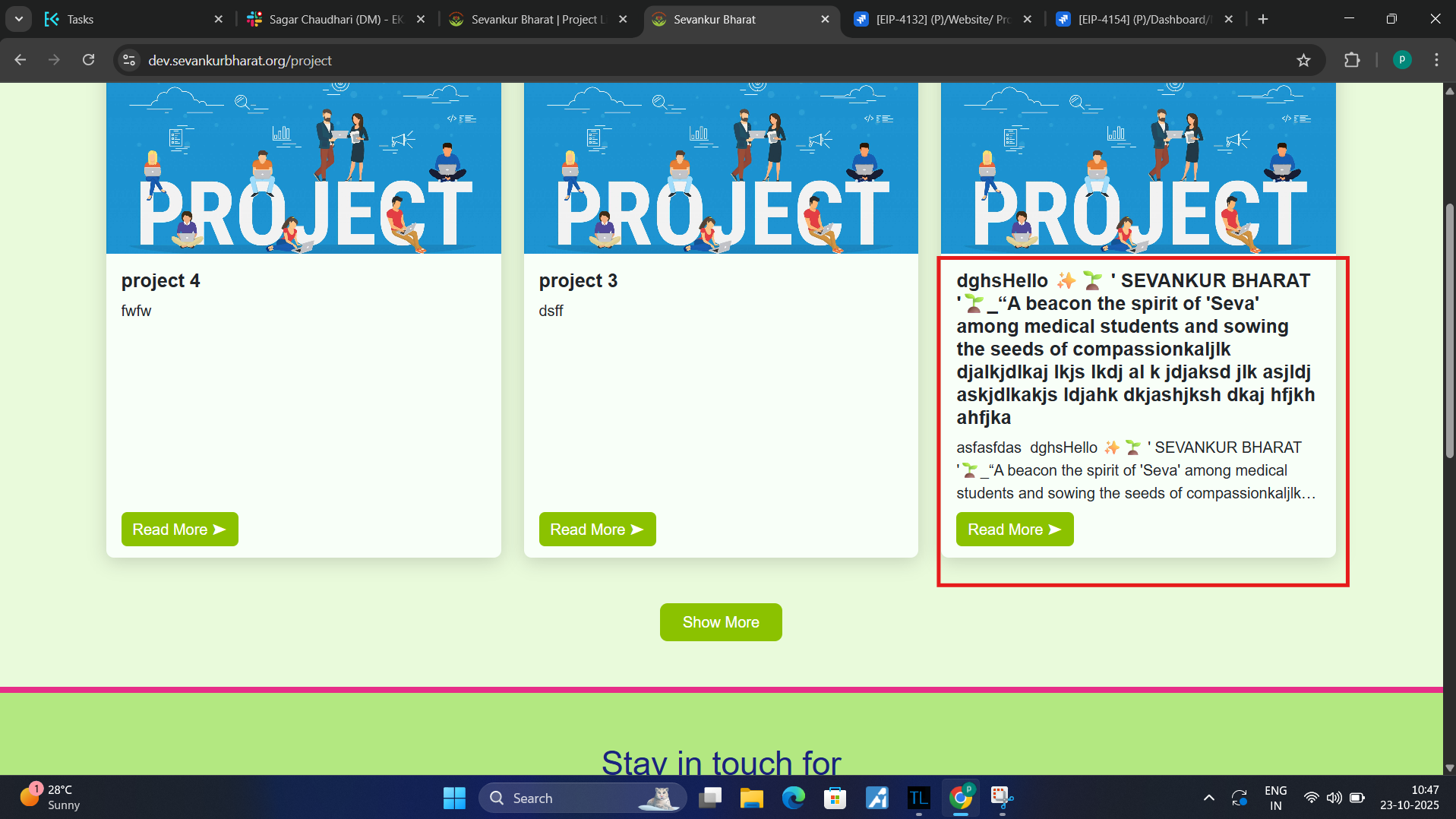The image size is (1456, 819).
Task: Open File Explorer from the taskbar
Action: pyautogui.click(x=751, y=798)
